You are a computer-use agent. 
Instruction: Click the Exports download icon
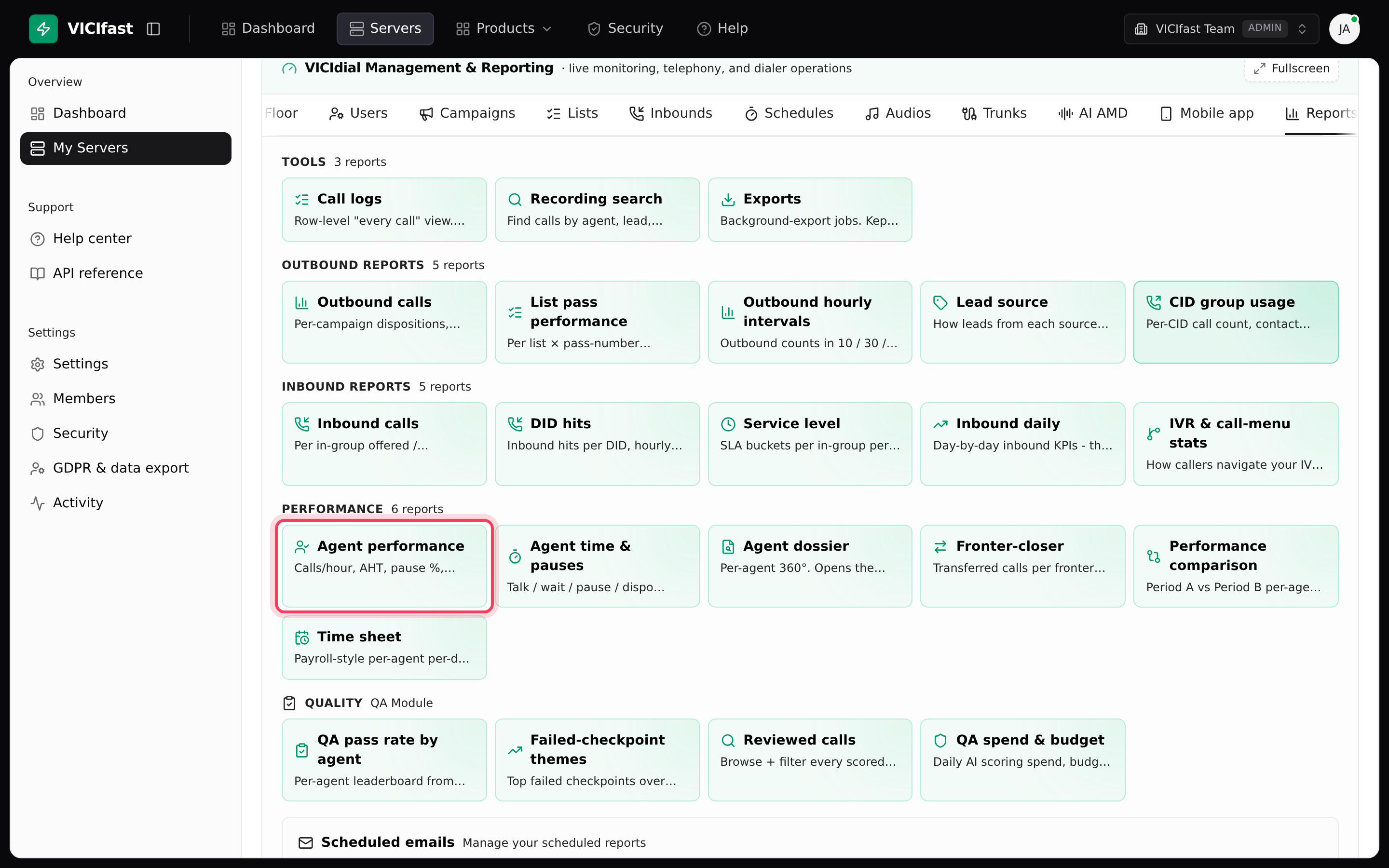728,200
